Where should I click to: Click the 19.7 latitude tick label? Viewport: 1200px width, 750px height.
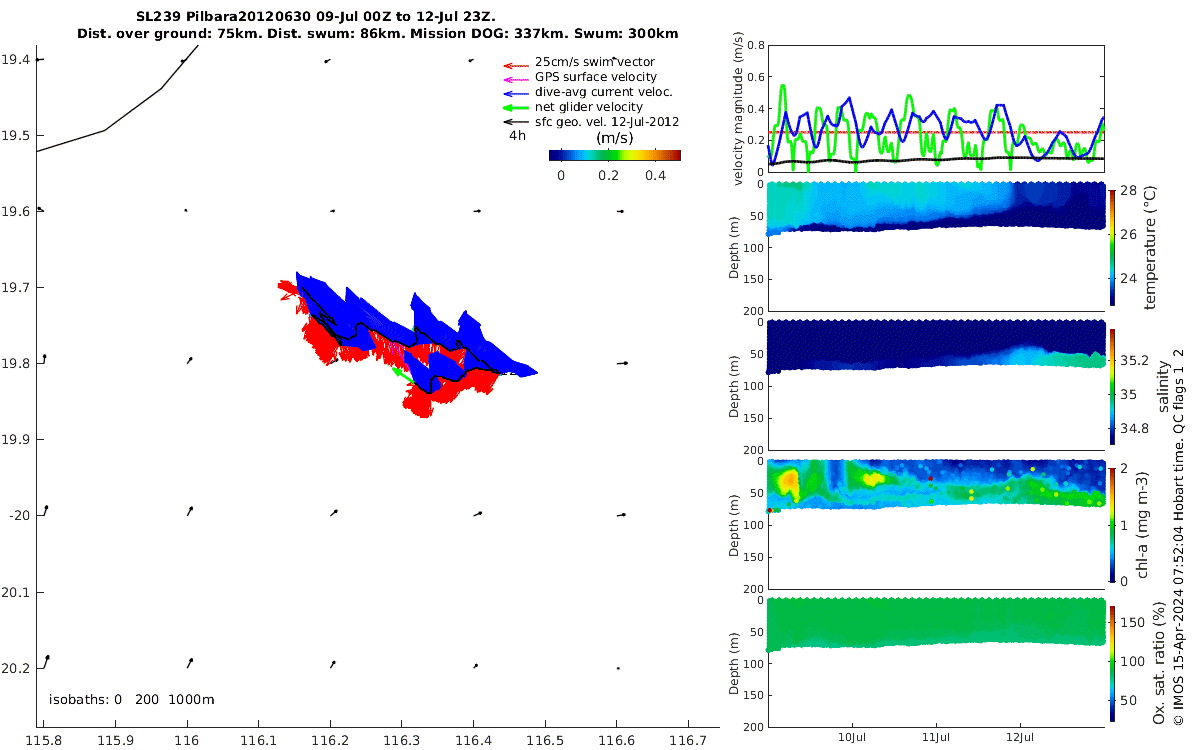(17, 287)
